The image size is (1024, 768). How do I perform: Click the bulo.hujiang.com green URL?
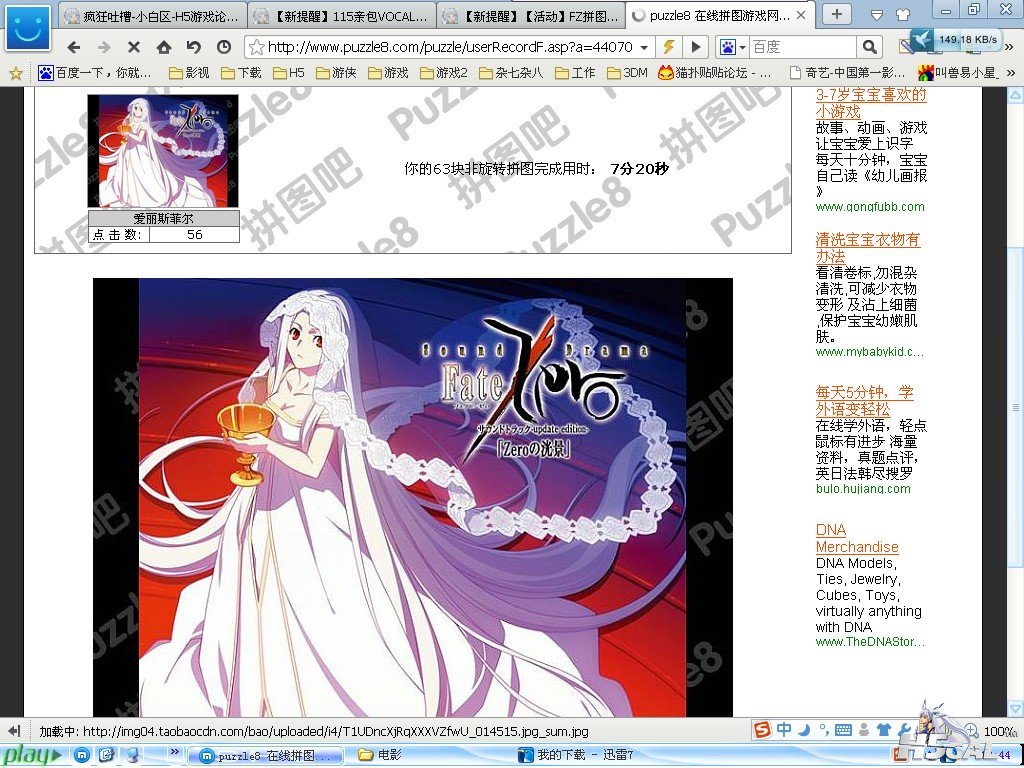[863, 489]
